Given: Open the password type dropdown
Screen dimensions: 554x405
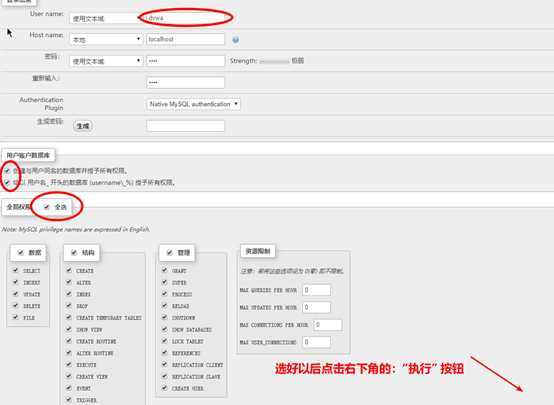Looking at the screenshot, I should [106, 61].
